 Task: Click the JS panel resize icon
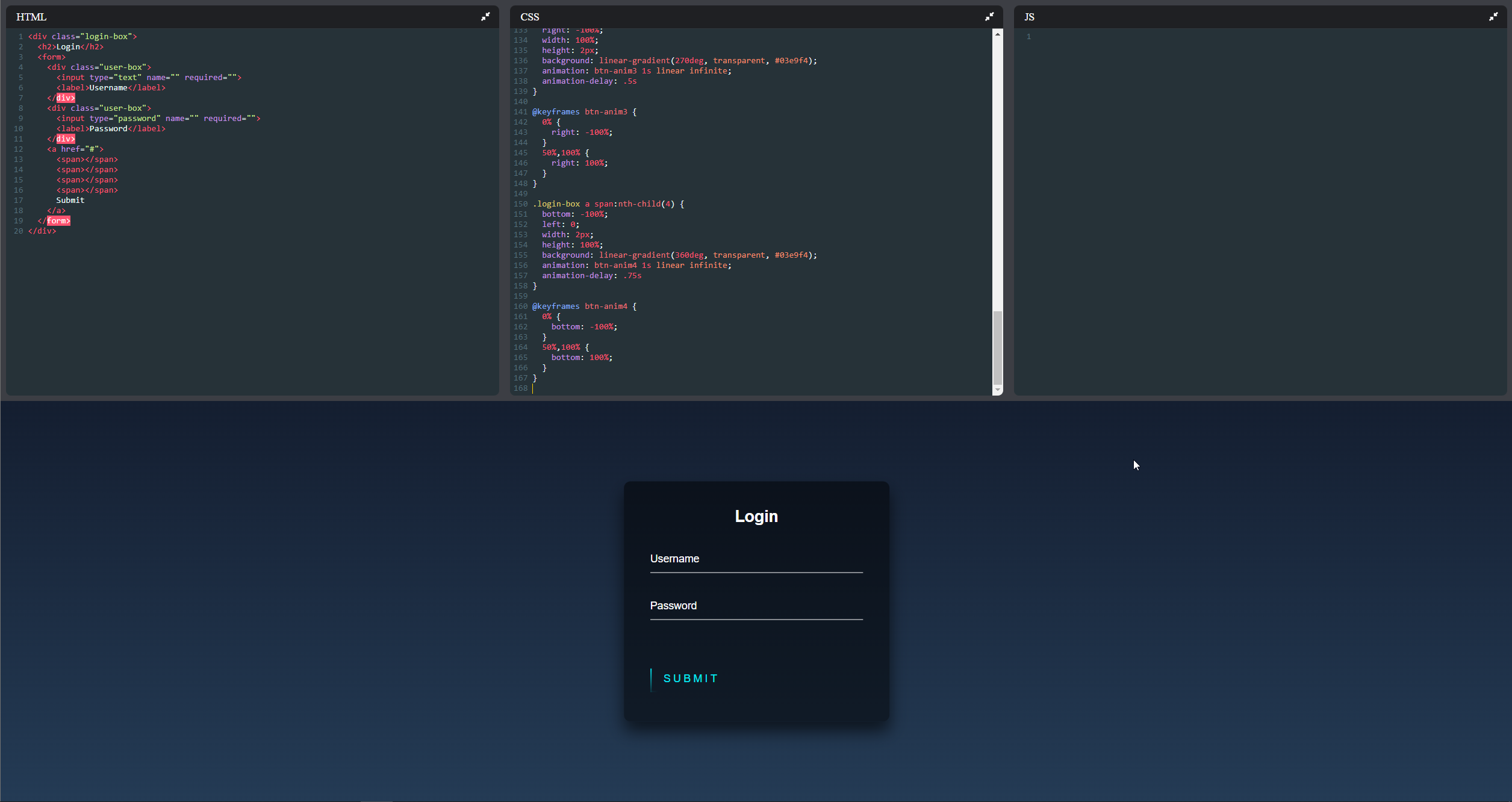[x=1493, y=17]
